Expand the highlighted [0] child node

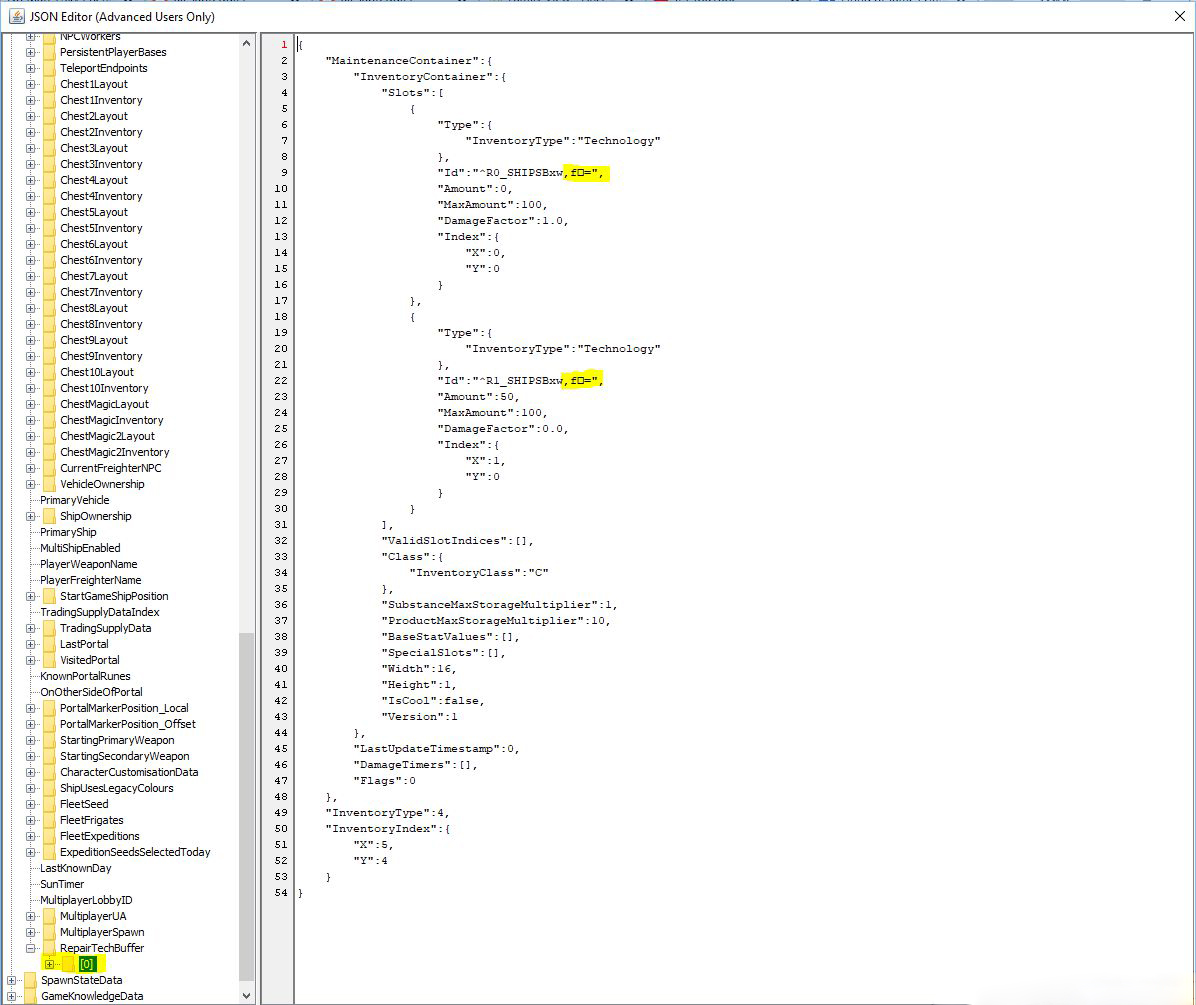click(49, 964)
